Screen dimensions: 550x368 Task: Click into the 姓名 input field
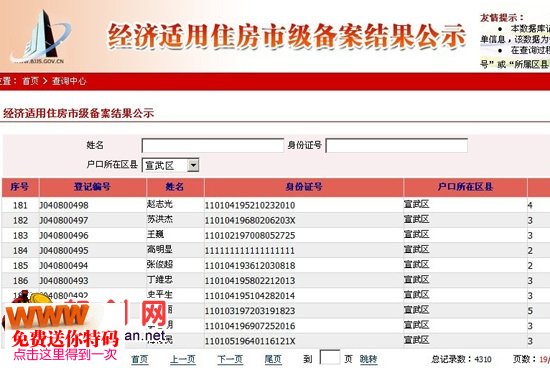point(213,145)
